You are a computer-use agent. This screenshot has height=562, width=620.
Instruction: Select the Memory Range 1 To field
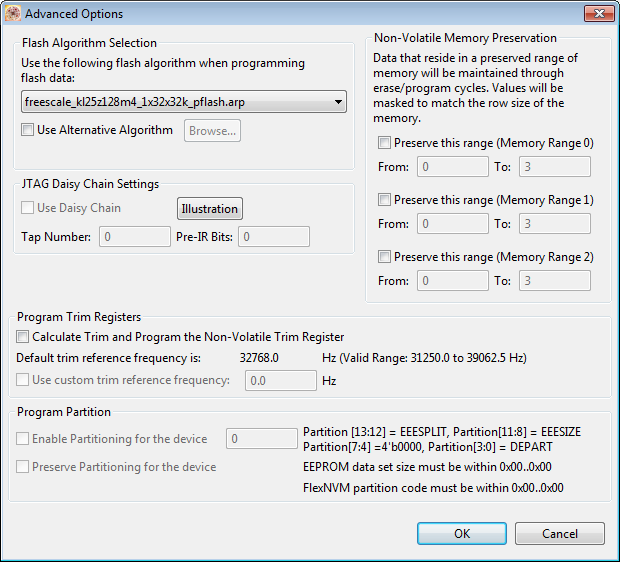[x=555, y=224]
